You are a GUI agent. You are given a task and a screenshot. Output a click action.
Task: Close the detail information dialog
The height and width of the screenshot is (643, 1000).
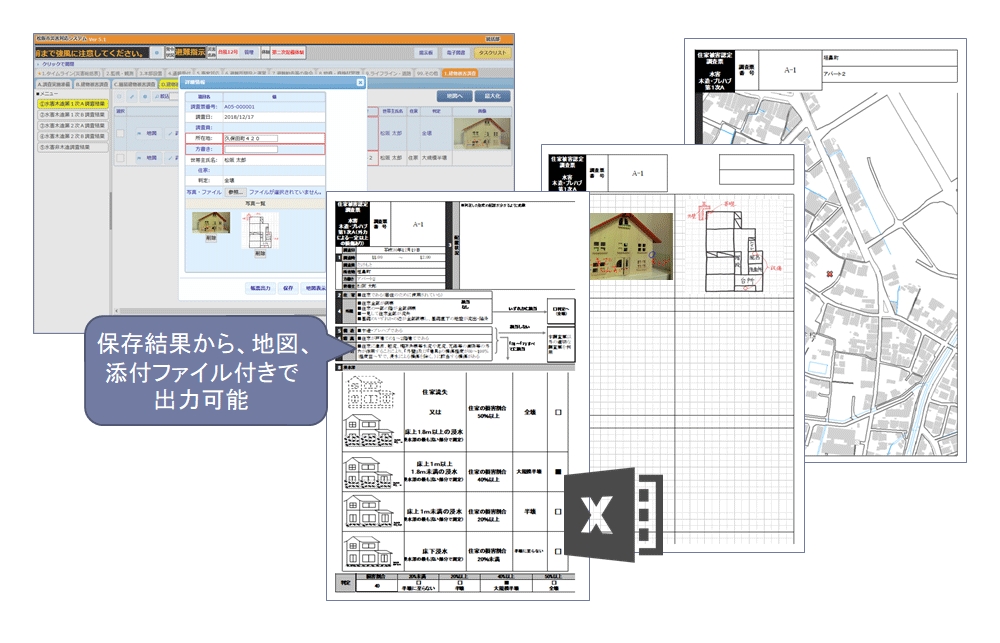[x=360, y=82]
